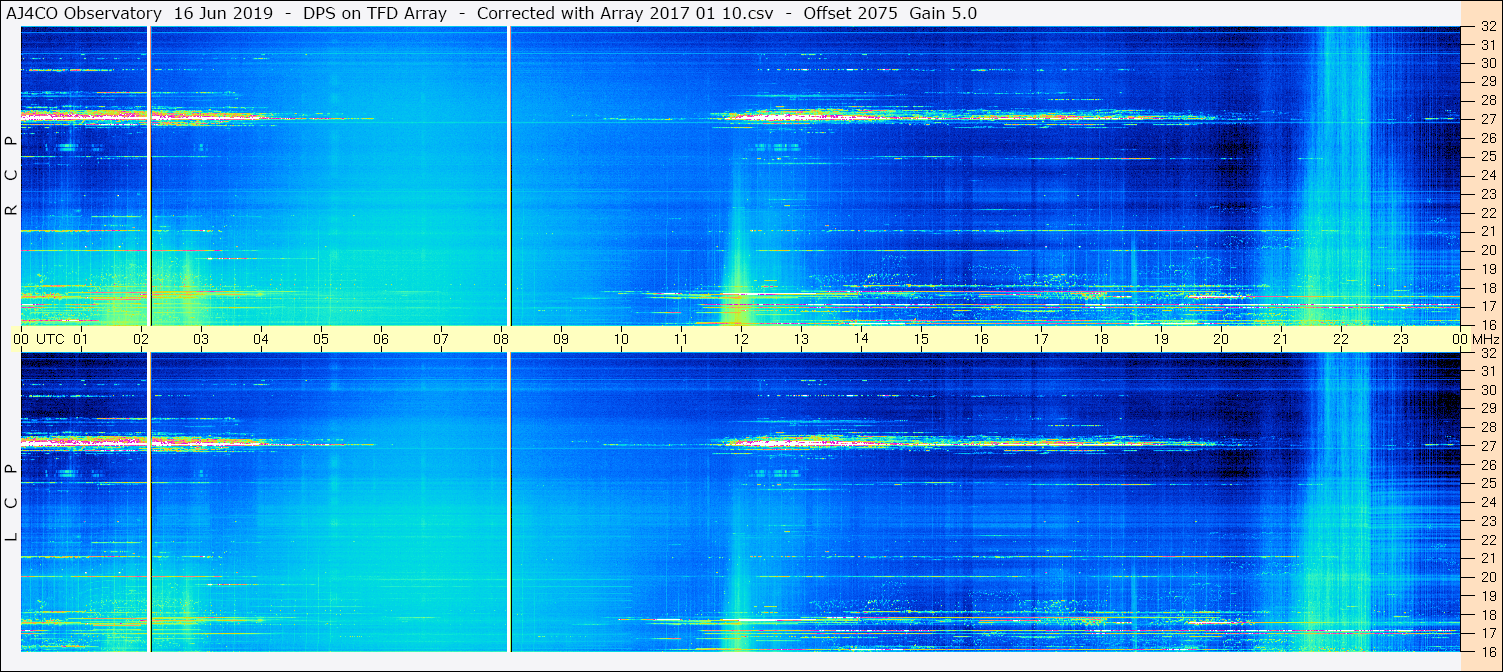Select the 25 MHz tick in RCP panel
Viewport: 1503px width, 672px height.
[1488, 156]
